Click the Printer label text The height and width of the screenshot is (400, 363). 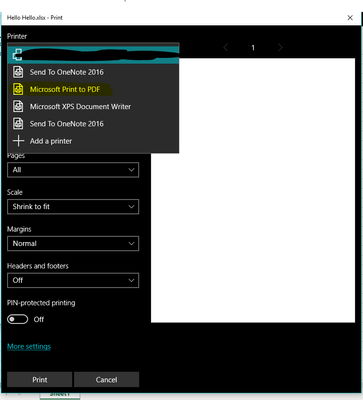tap(17, 36)
